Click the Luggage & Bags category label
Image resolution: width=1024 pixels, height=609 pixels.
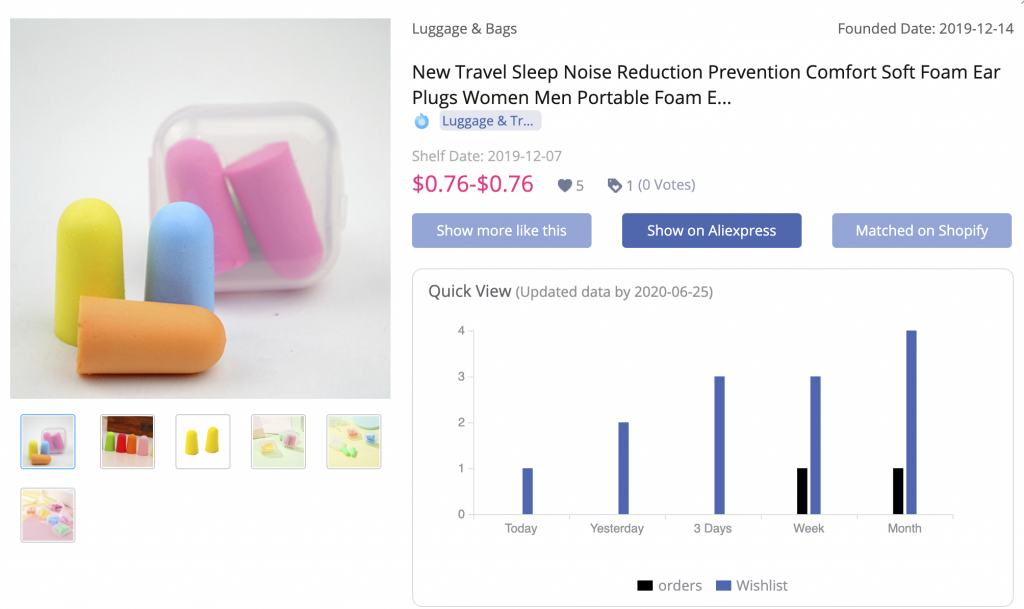point(464,29)
